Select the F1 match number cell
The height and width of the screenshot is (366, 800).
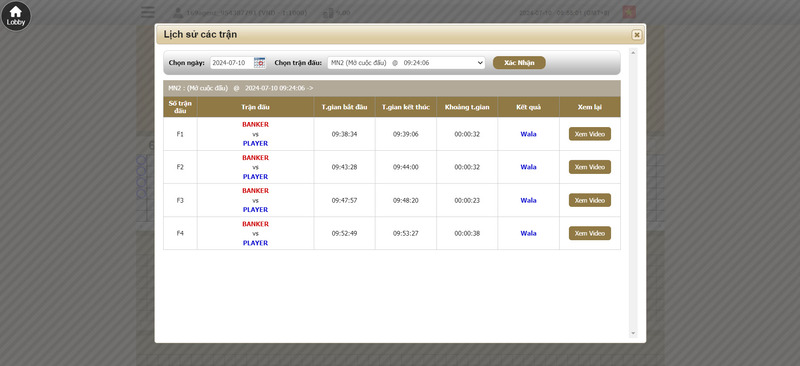coord(180,134)
